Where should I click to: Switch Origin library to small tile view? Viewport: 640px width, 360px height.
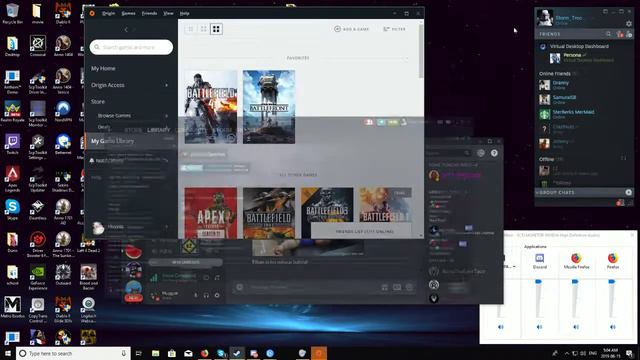click(191, 29)
